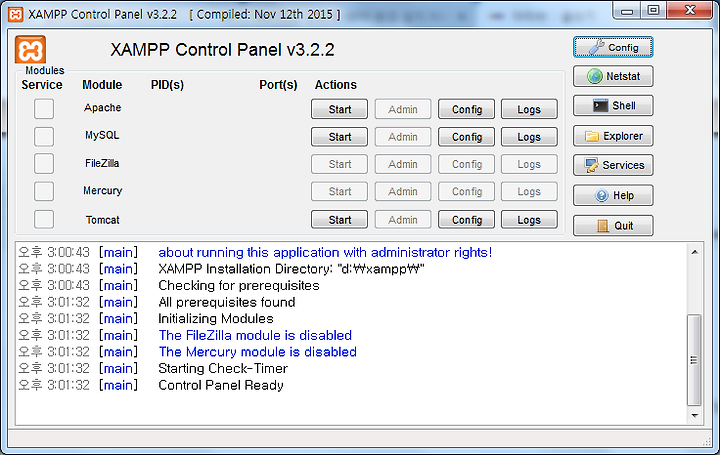Click the log scrollbar thumb

[x=694, y=360]
